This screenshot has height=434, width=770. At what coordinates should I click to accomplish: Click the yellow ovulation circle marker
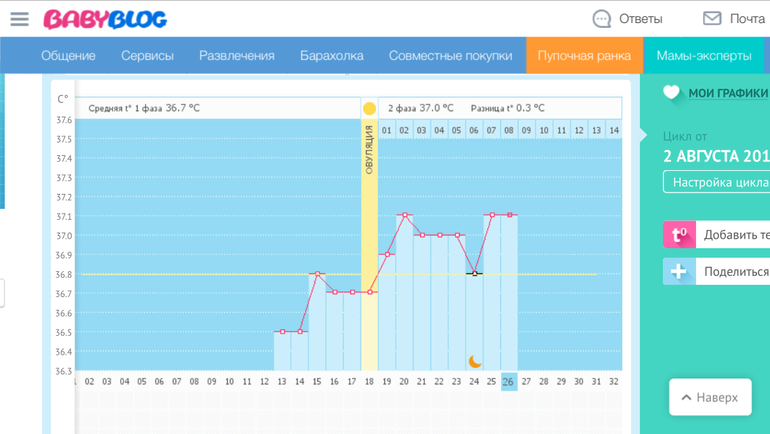pyautogui.click(x=369, y=108)
